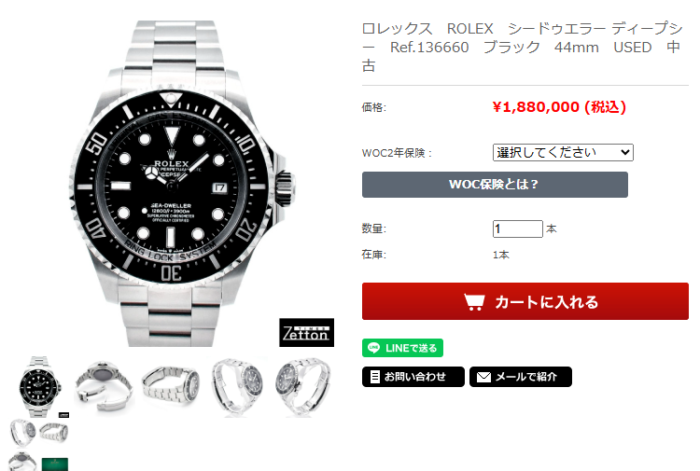The width and height of the screenshot is (700, 471).
Task: Click the WOC保険とは？ button
Action: coord(495,184)
